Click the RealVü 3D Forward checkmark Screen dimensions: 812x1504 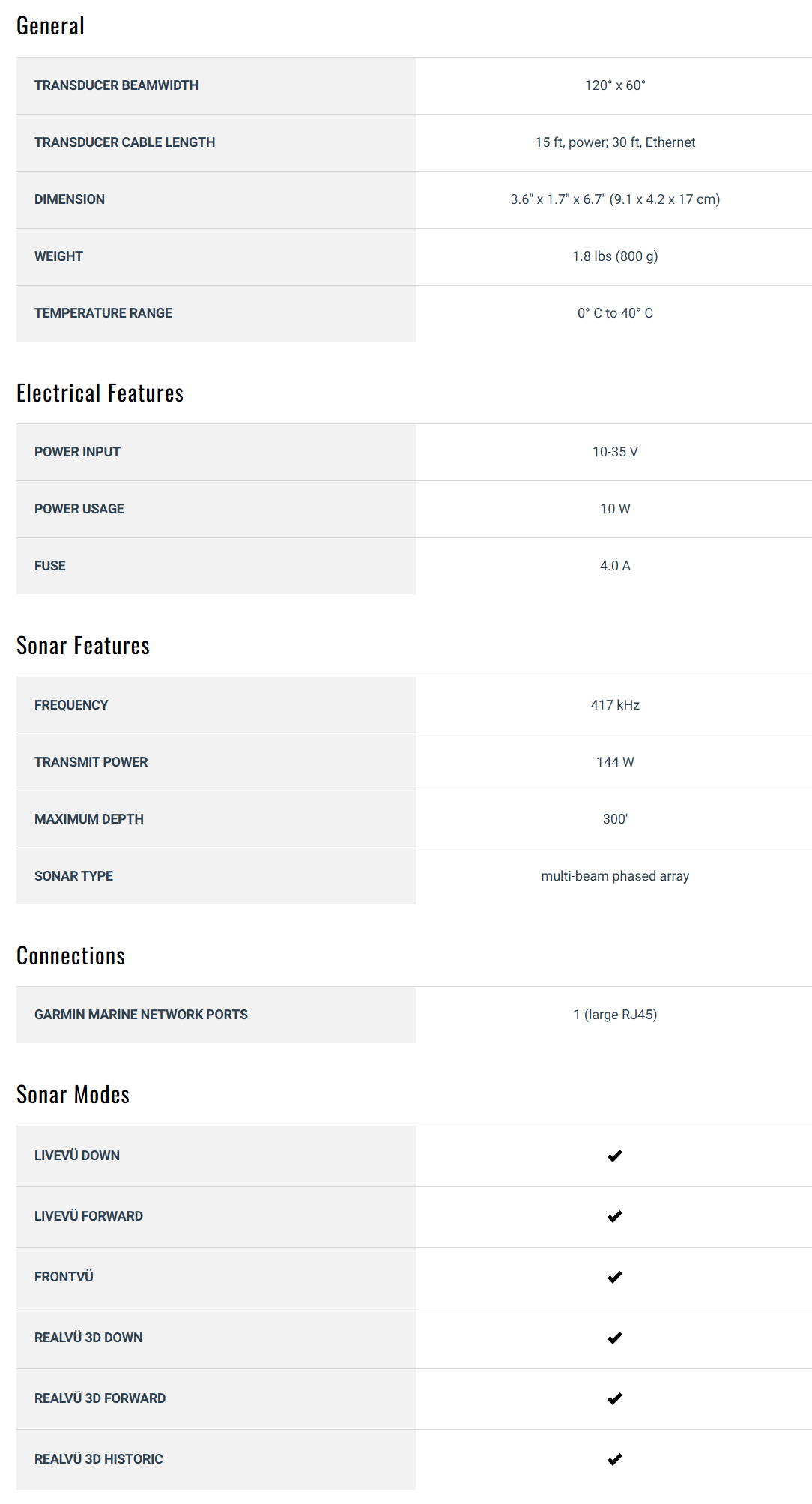tap(615, 1398)
